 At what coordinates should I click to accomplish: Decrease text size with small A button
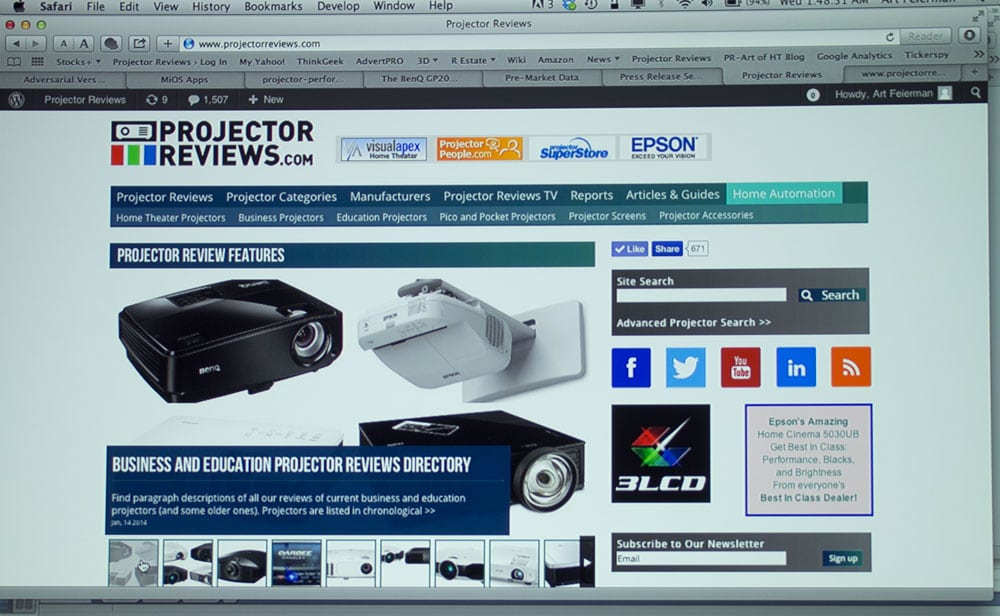[63, 43]
